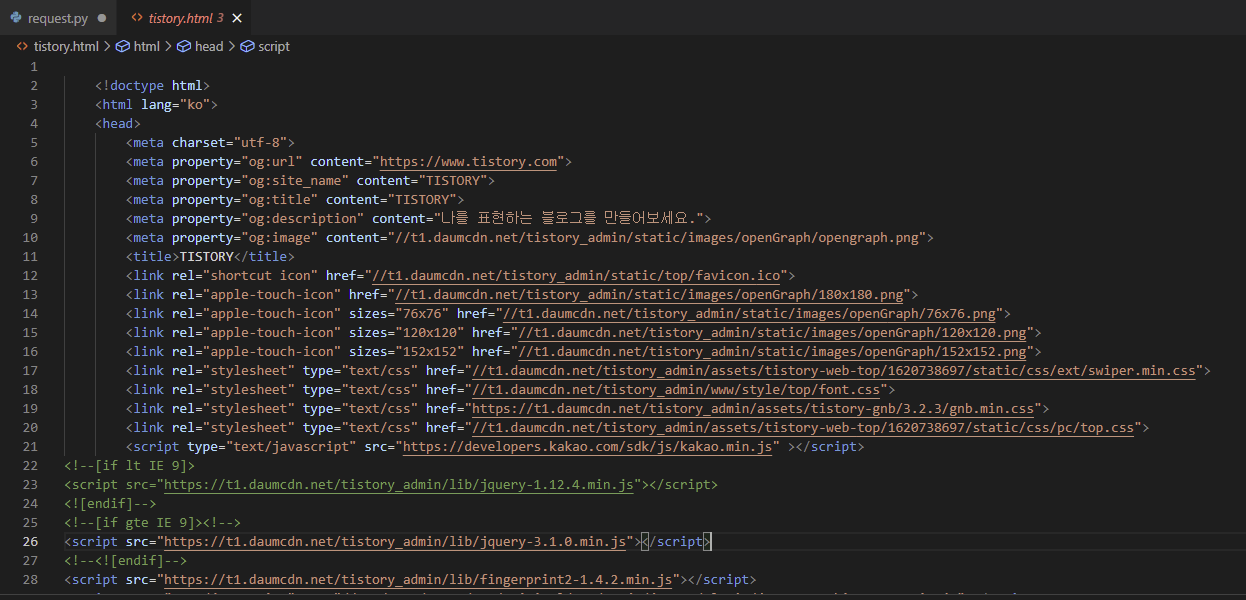Select the tistory.html editor tab
Image resolution: width=1246 pixels, height=600 pixels.
pos(185,18)
